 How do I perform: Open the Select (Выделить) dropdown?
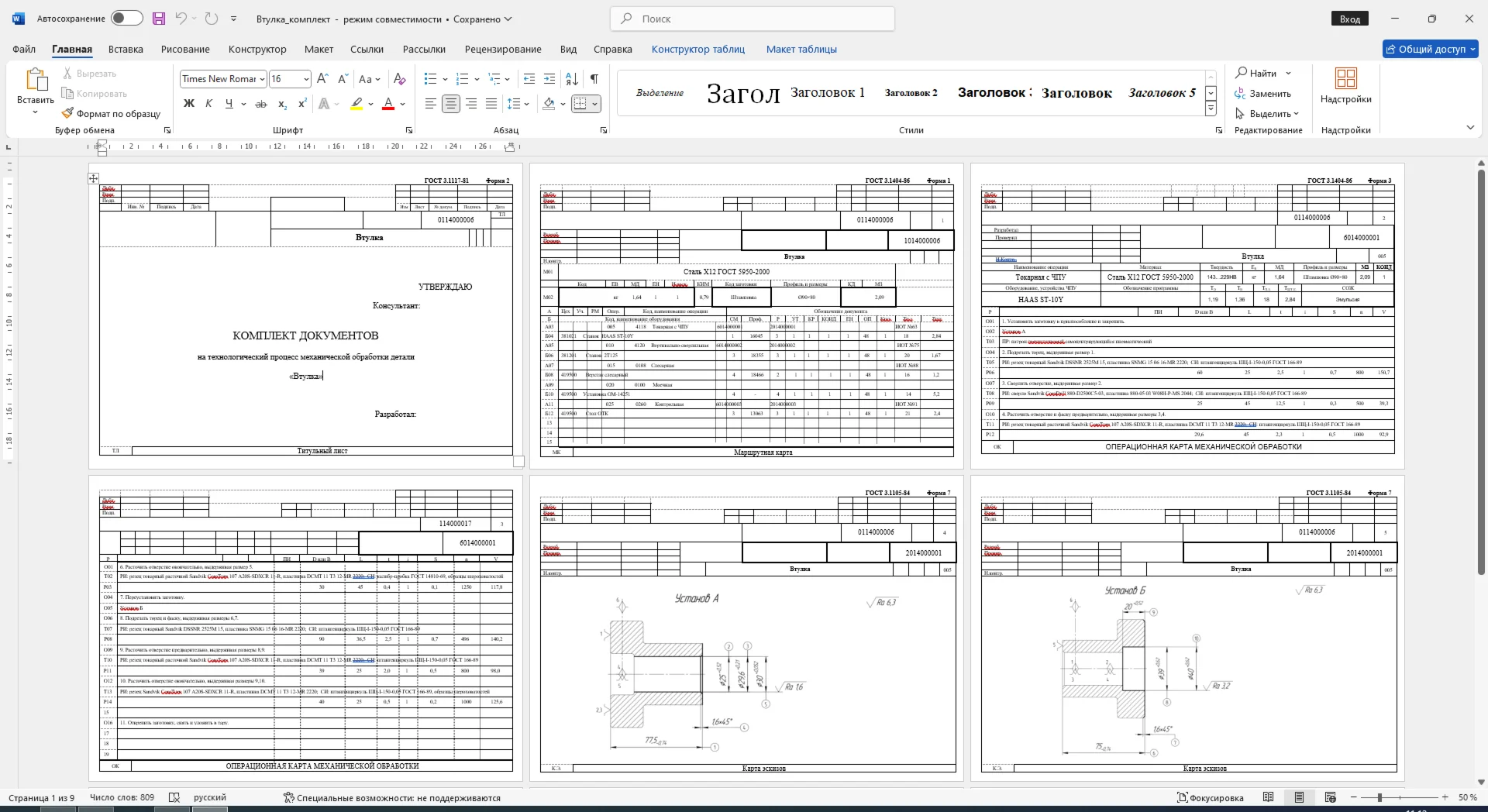pos(1266,114)
